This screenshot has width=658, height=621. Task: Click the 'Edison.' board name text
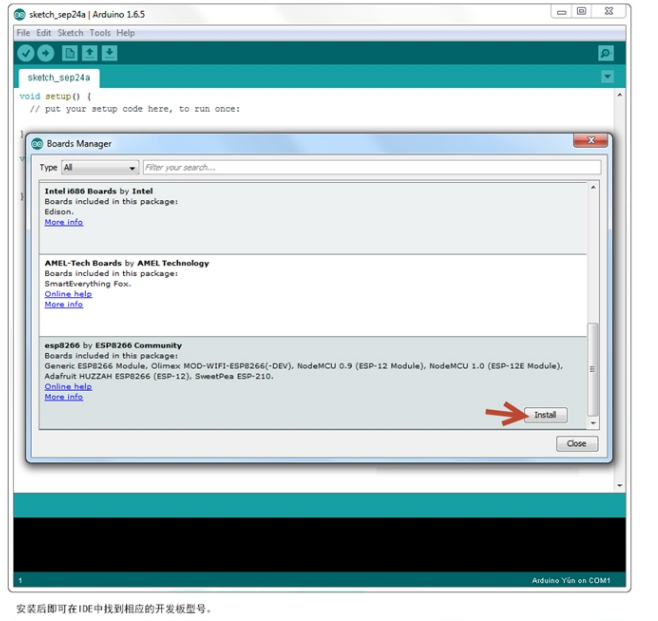[59, 212]
